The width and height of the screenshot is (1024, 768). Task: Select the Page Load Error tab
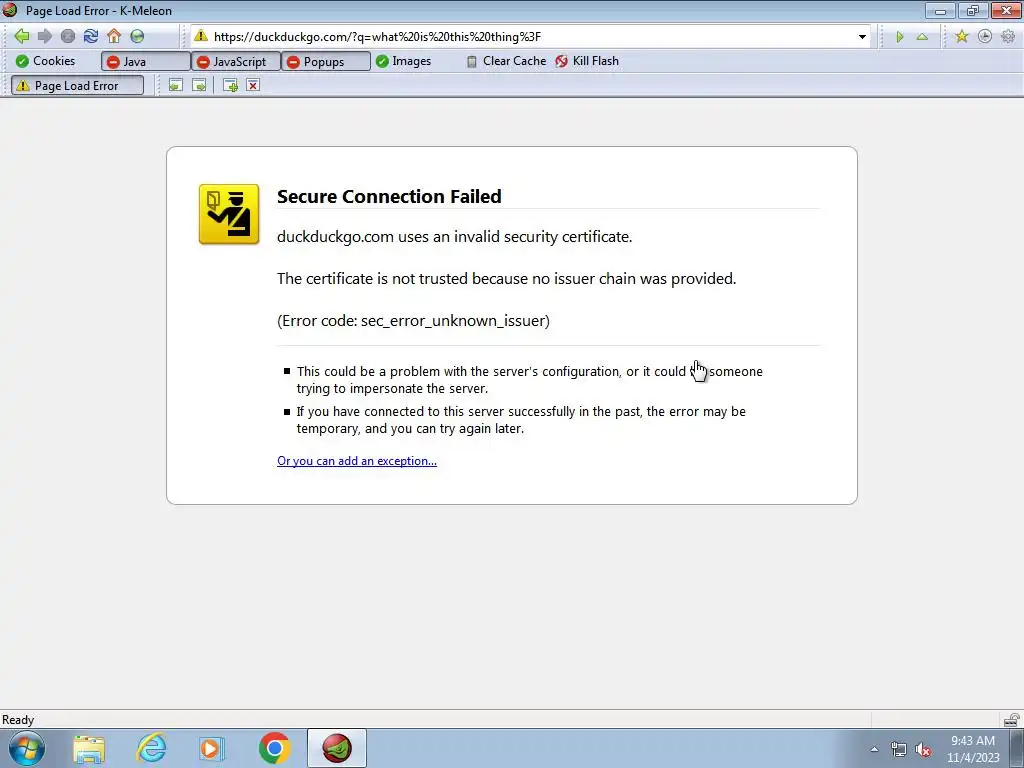click(78, 86)
